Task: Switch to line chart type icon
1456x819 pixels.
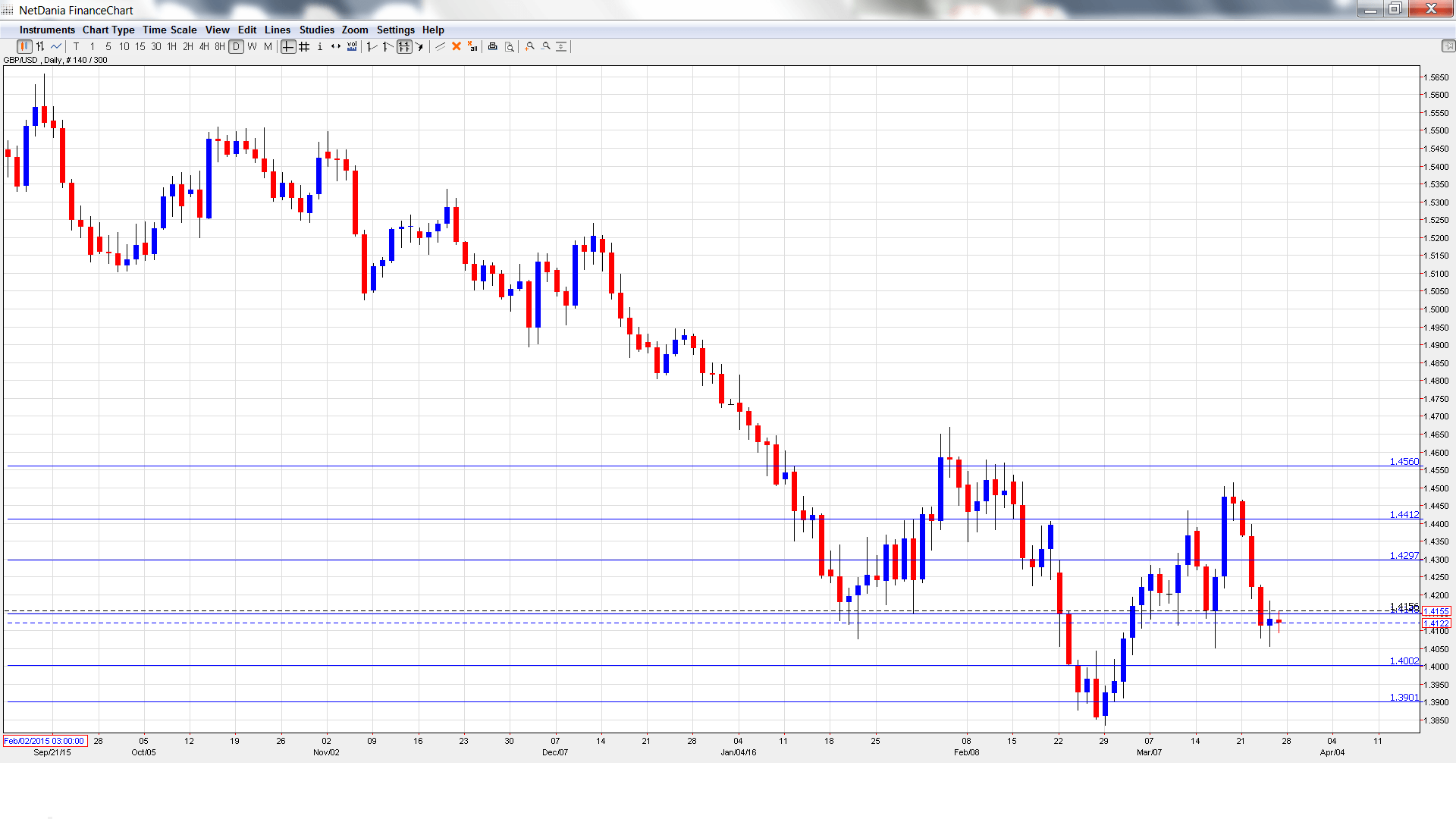Action: pyautogui.click(x=56, y=47)
